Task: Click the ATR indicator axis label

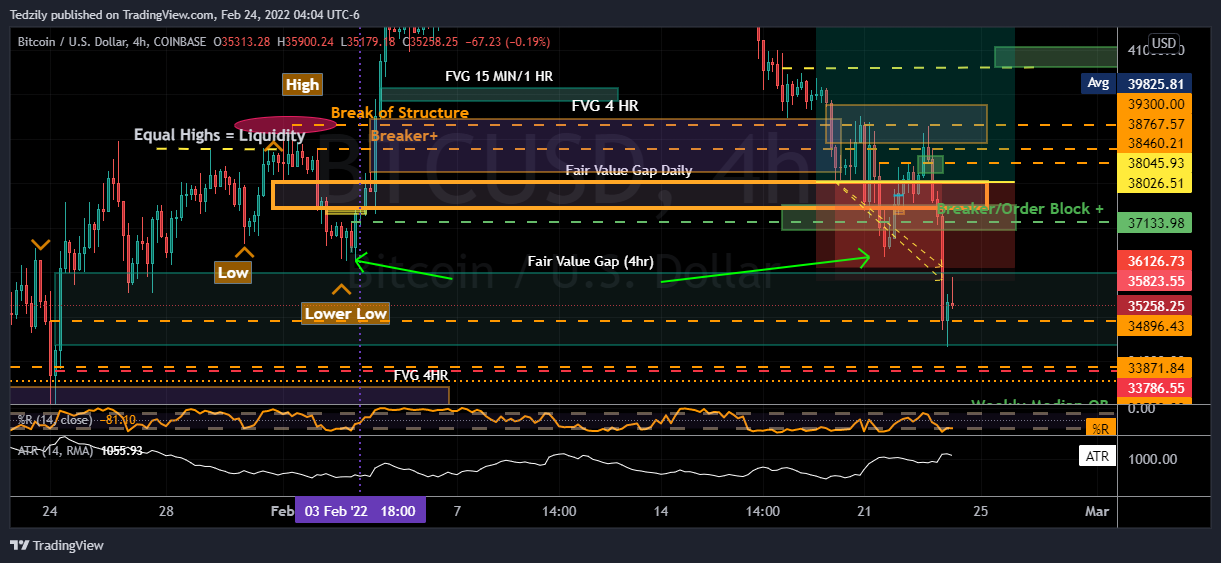Action: tap(1097, 456)
